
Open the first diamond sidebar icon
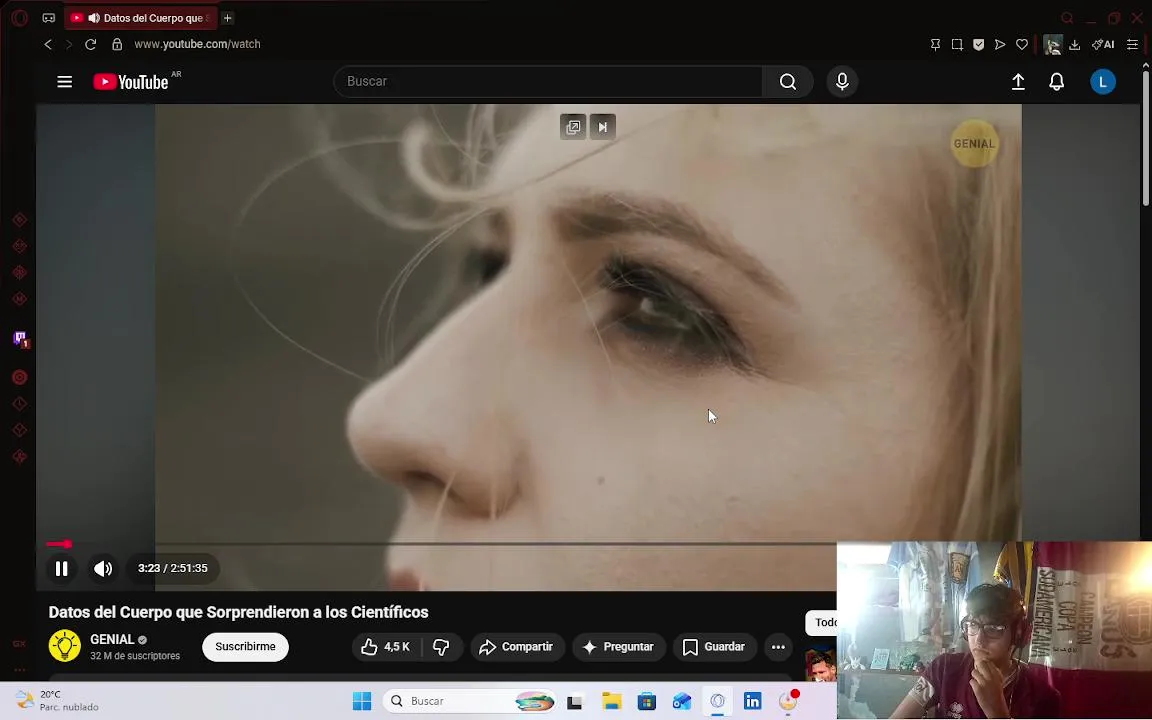pos(20,220)
